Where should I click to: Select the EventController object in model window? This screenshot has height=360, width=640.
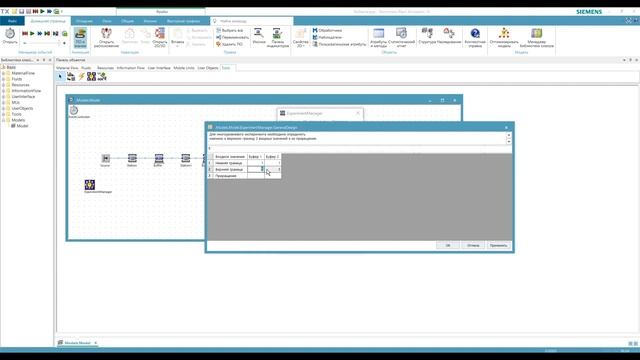(x=74, y=110)
